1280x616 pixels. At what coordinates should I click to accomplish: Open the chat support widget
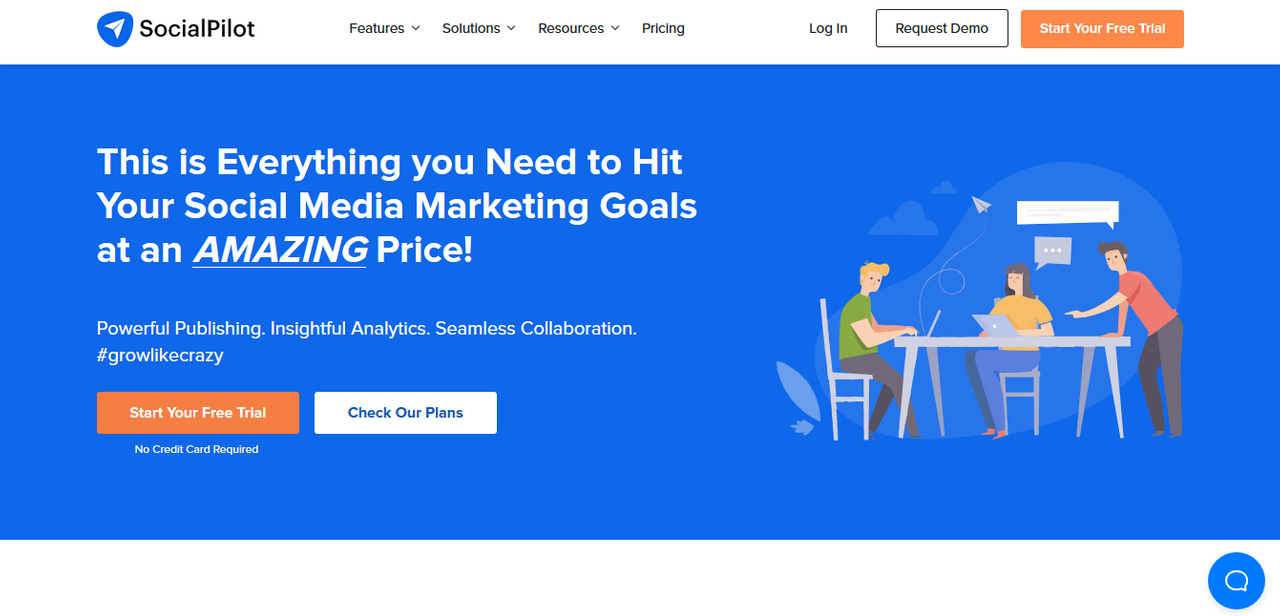pos(1236,580)
